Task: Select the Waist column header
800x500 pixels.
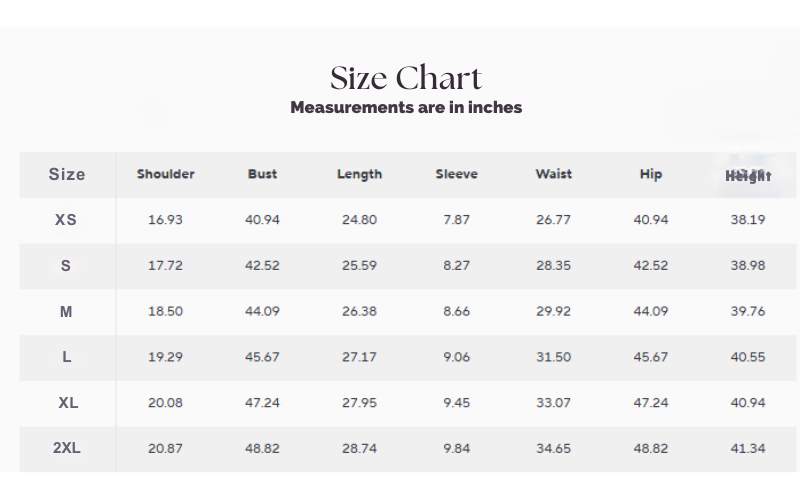Action: [553, 174]
